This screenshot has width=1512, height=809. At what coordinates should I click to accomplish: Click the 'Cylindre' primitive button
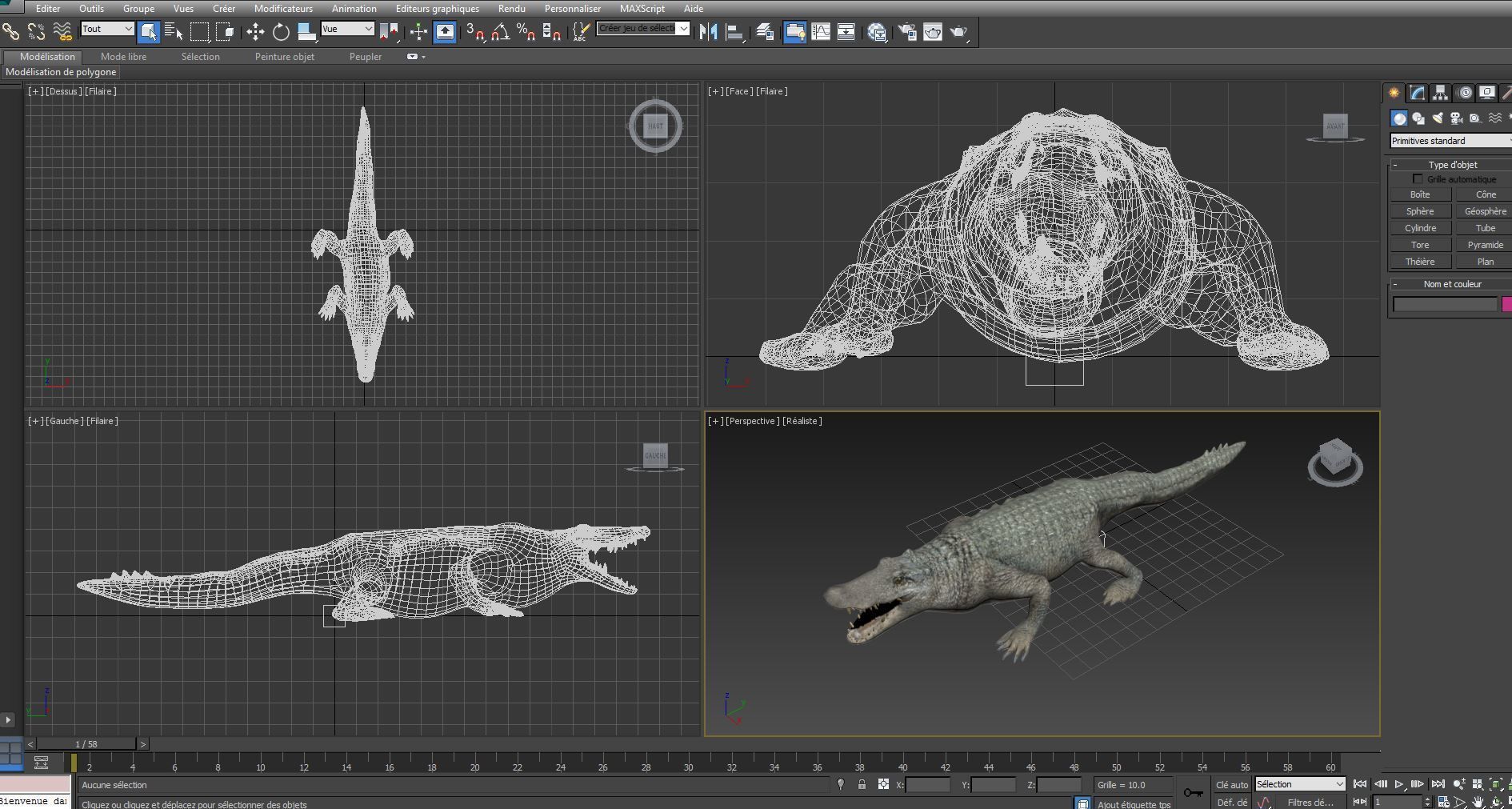click(x=1420, y=228)
